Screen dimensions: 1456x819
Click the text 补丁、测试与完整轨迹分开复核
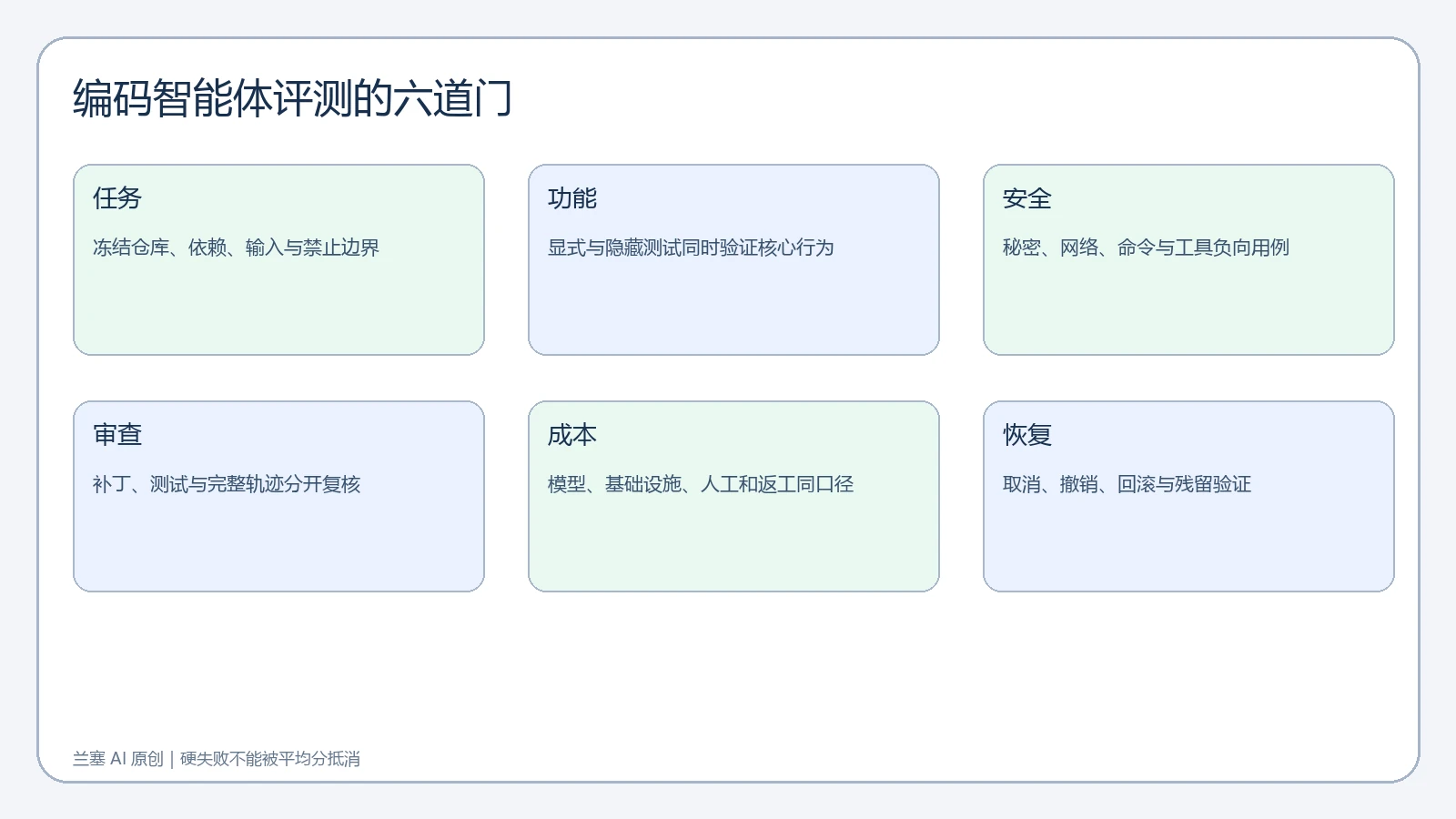[x=227, y=484]
